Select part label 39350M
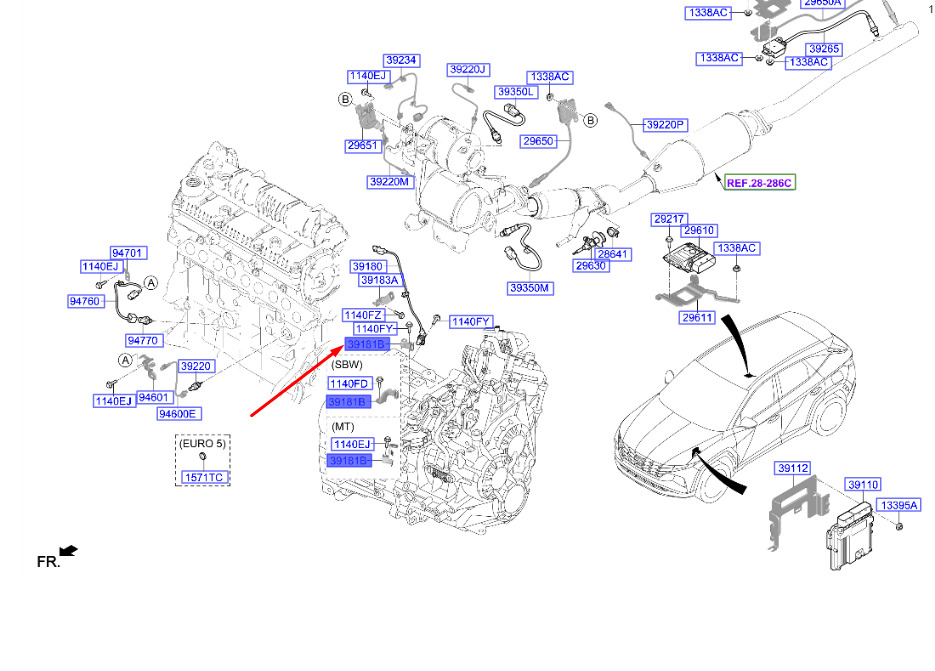Screen dimensions: 935x671 530,288
